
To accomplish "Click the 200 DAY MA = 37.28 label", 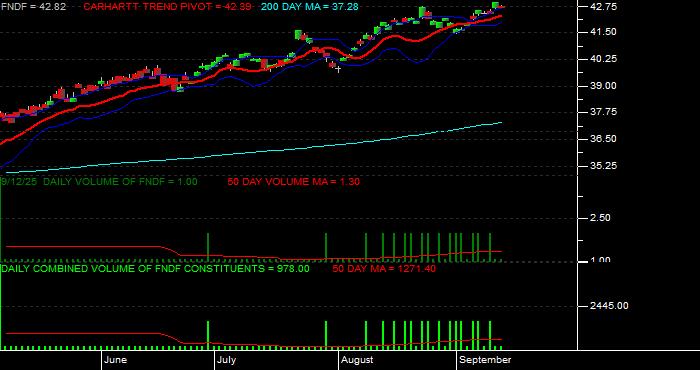I will (309, 7).
